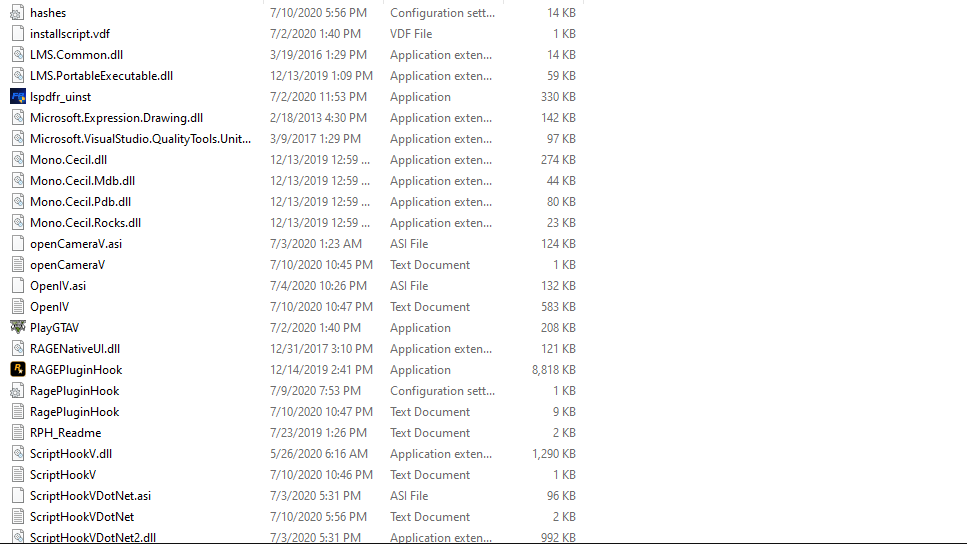Viewport: 967px width, 544px height.
Task: Click the 3/19/2016 1:29 PM date
Action: coord(318,54)
